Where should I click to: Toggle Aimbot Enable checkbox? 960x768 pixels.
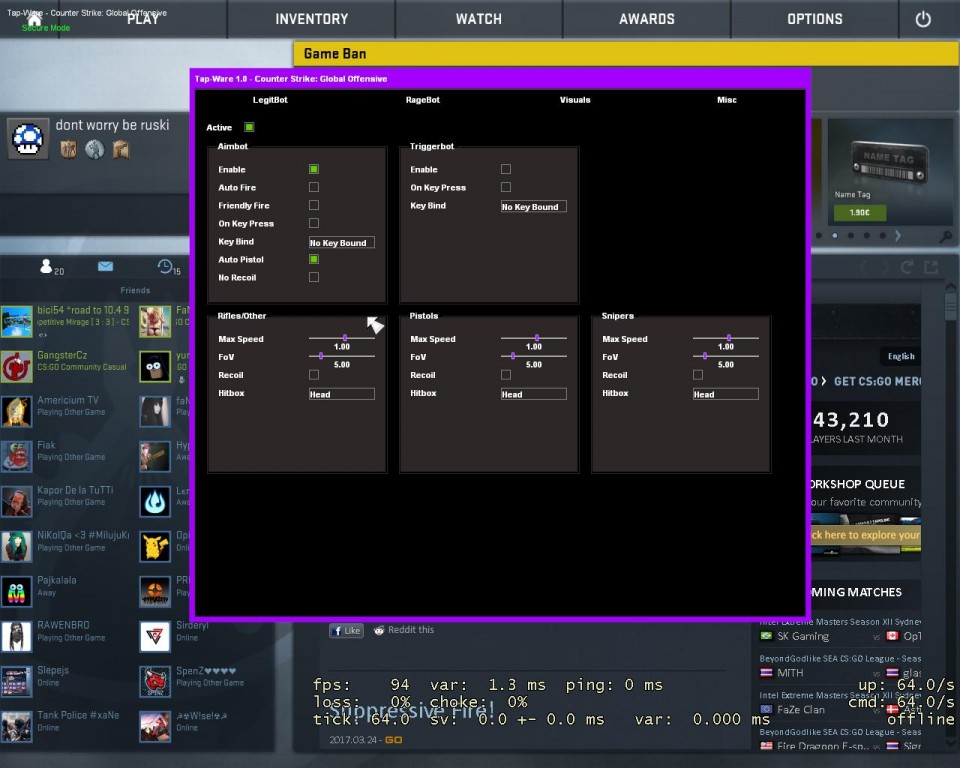click(x=313, y=169)
